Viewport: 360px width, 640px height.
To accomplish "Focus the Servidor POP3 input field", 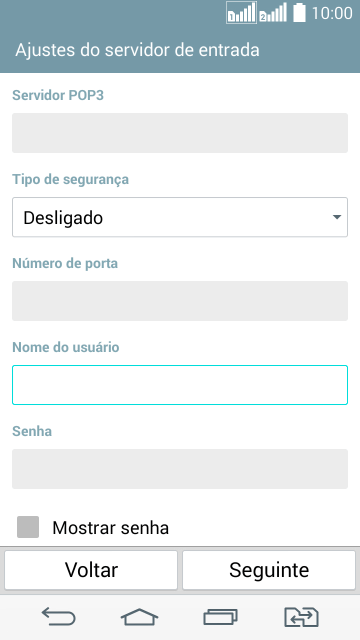I will pyautogui.click(x=180, y=133).
